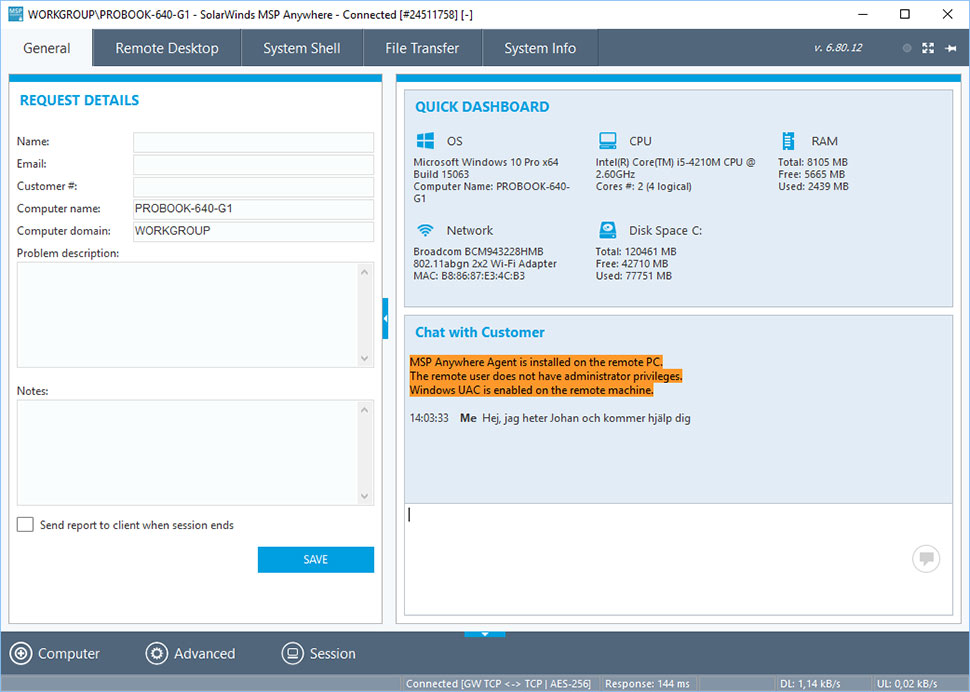Screen dimensions: 970x692
Task: Click the Name input field
Action: coord(254,142)
